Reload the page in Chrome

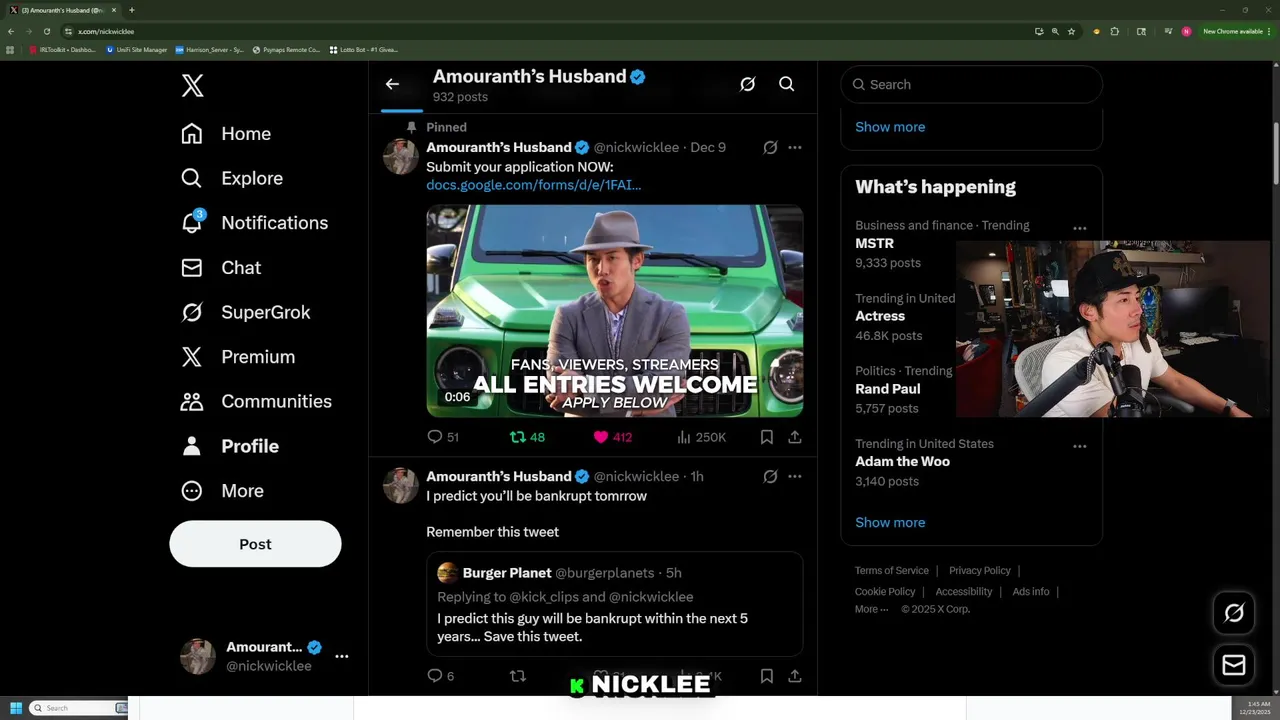click(x=46, y=31)
